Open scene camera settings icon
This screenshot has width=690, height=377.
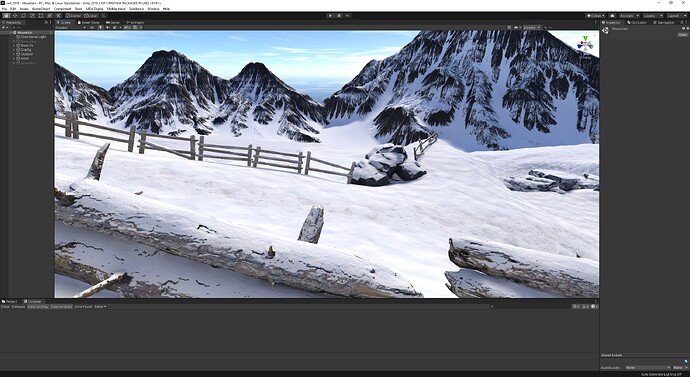[x=516, y=27]
